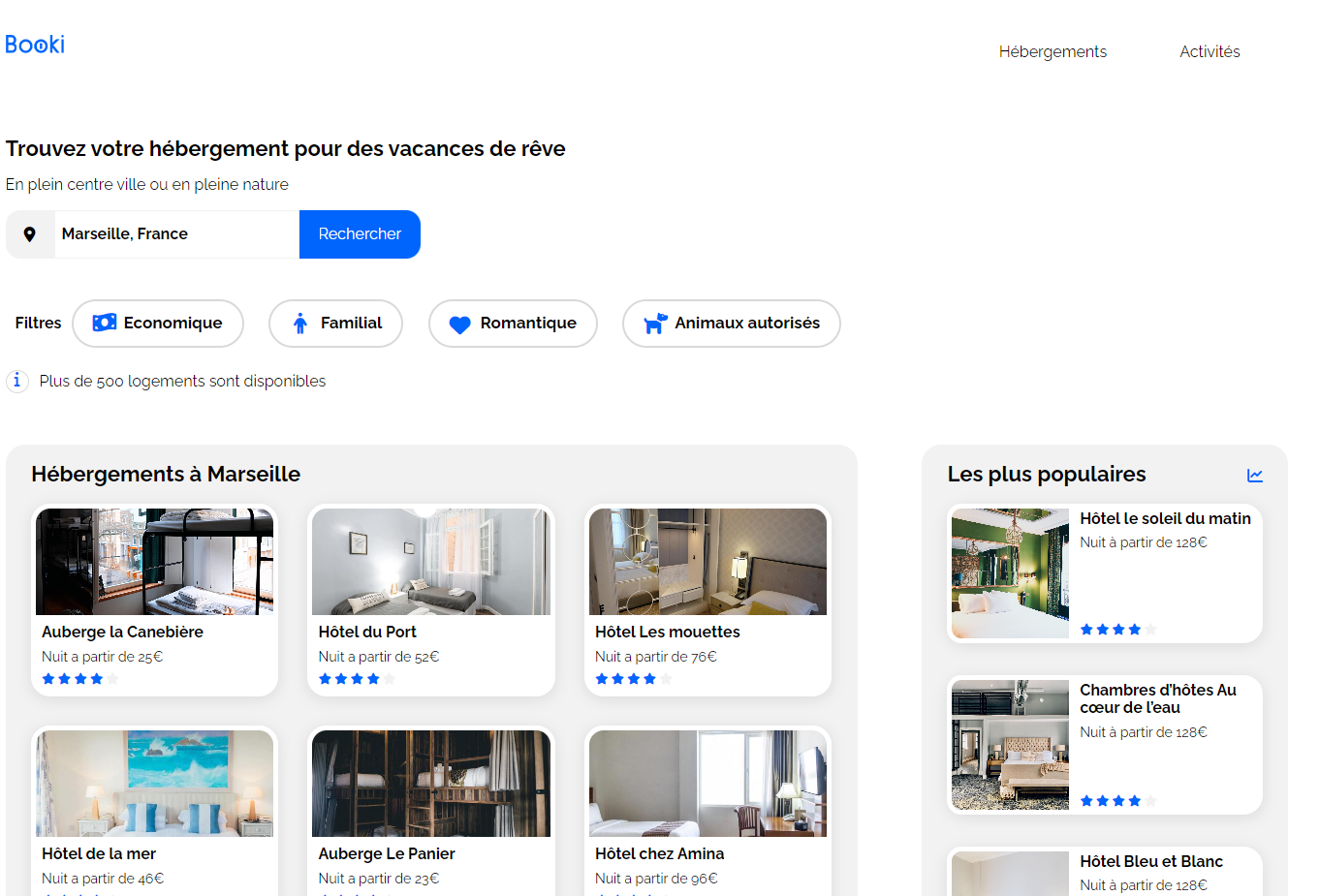
Task: Click the banknote icon in Economique filter
Action: [105, 323]
